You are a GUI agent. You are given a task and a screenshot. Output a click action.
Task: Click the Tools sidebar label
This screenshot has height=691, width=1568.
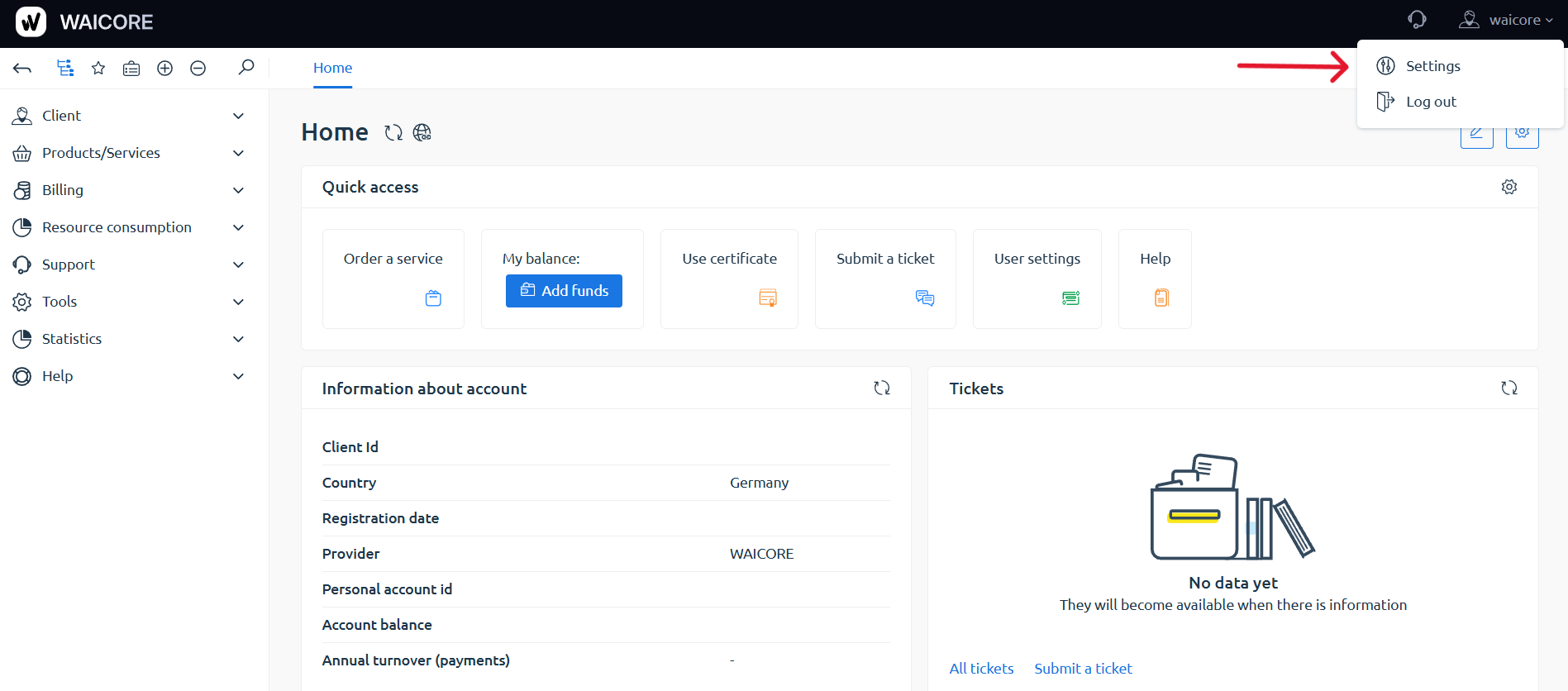60,302
